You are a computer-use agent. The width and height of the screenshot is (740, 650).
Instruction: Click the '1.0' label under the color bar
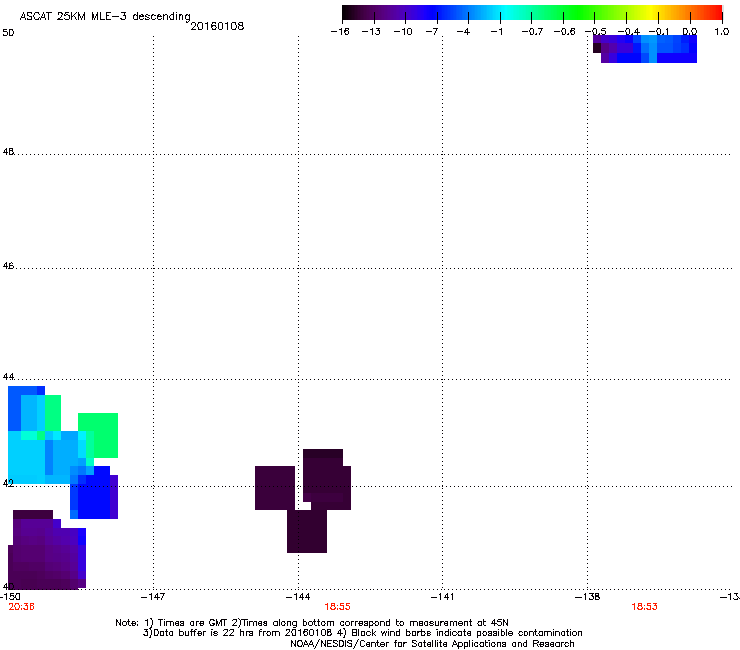coord(722,32)
